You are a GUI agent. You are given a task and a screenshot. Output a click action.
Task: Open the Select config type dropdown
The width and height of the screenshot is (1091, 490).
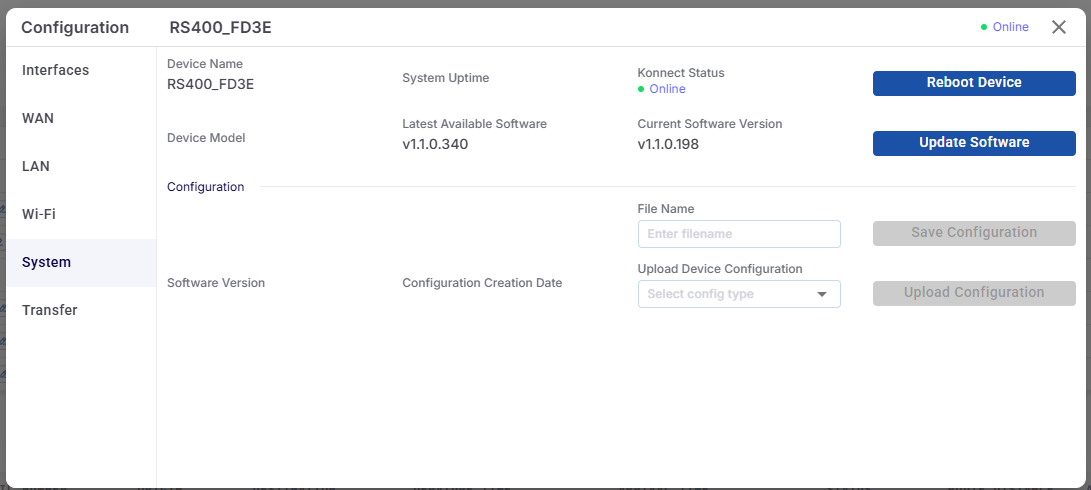[728, 294]
